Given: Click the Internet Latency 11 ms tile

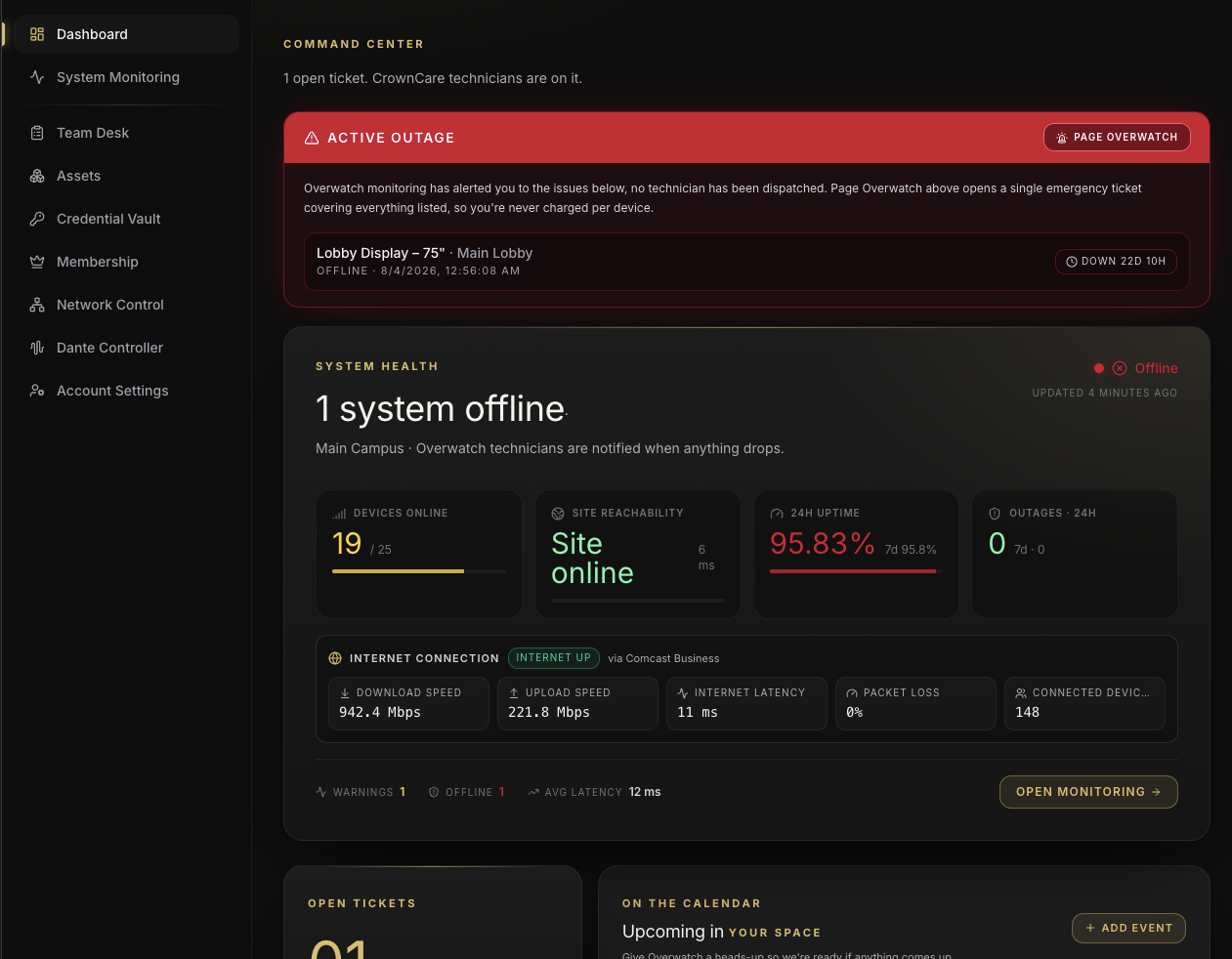Looking at the screenshot, I should pos(746,703).
